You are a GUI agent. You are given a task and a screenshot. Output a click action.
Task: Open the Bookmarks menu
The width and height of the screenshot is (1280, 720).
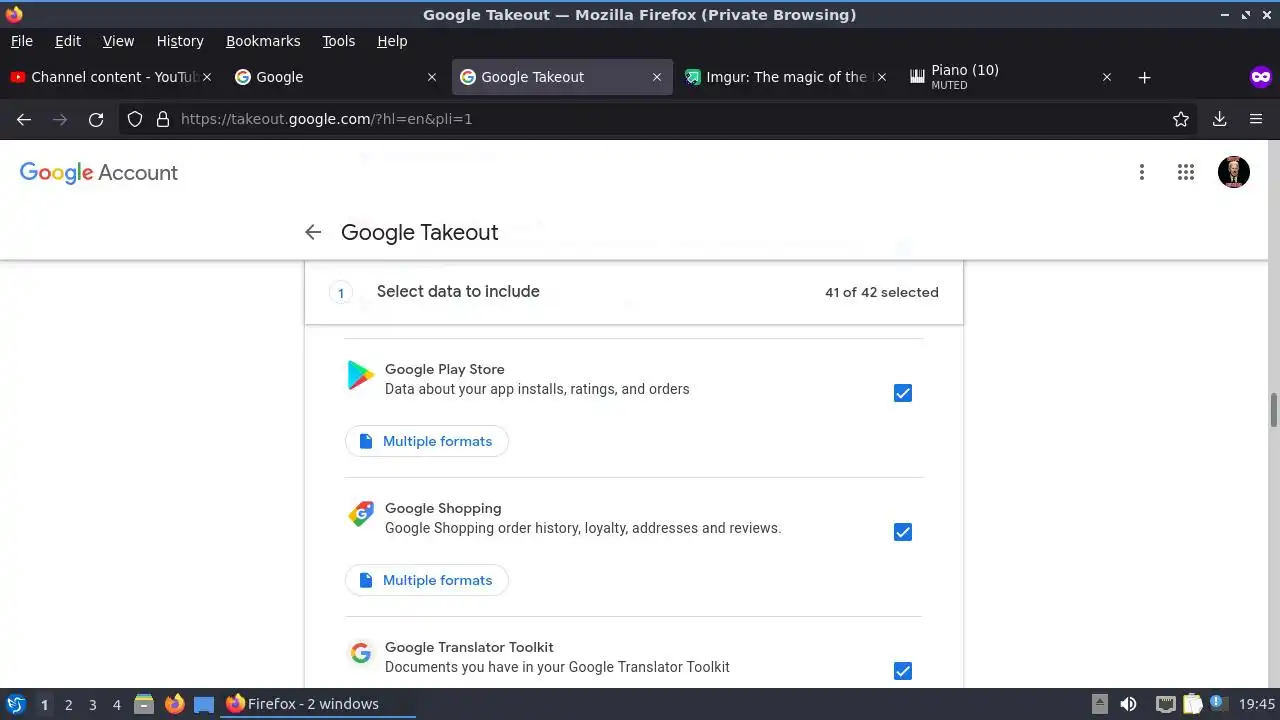click(263, 41)
